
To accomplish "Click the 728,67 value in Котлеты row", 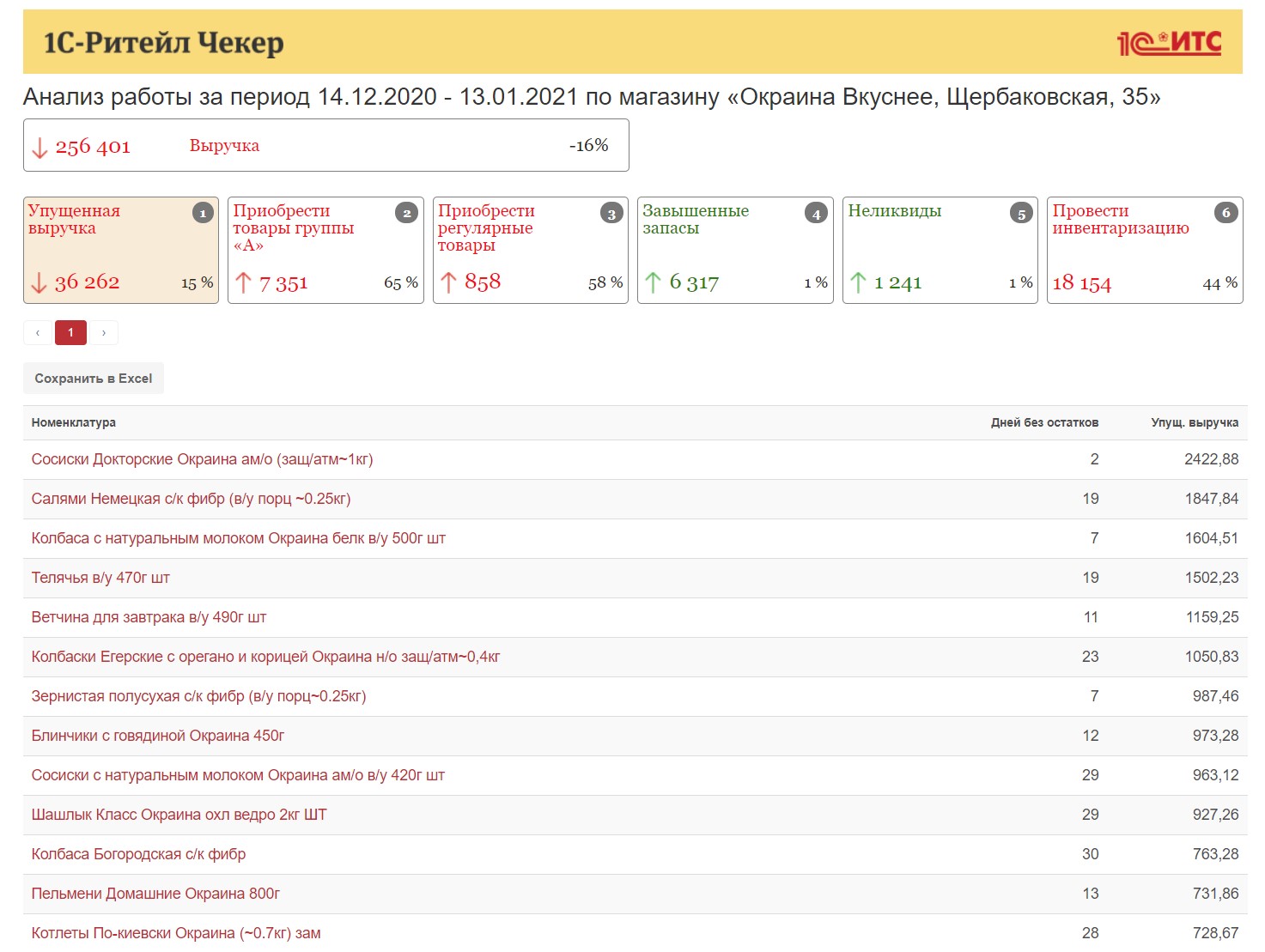I will (x=1215, y=933).
